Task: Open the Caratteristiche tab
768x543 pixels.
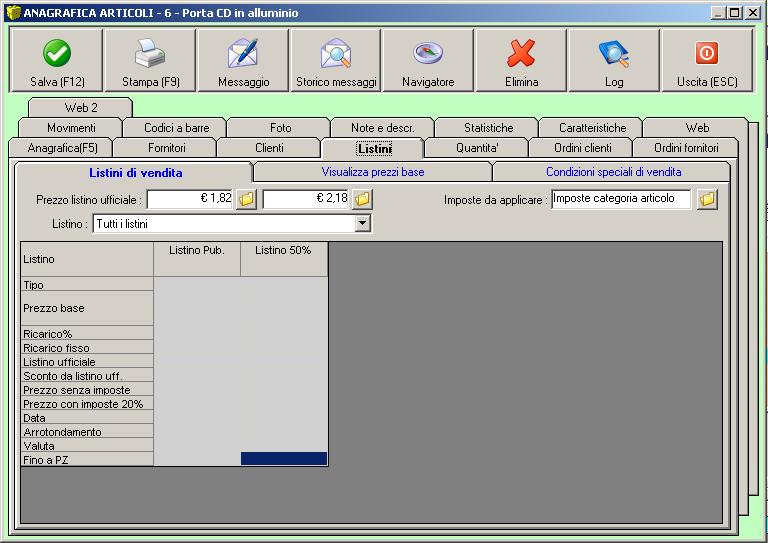Action: tap(592, 128)
